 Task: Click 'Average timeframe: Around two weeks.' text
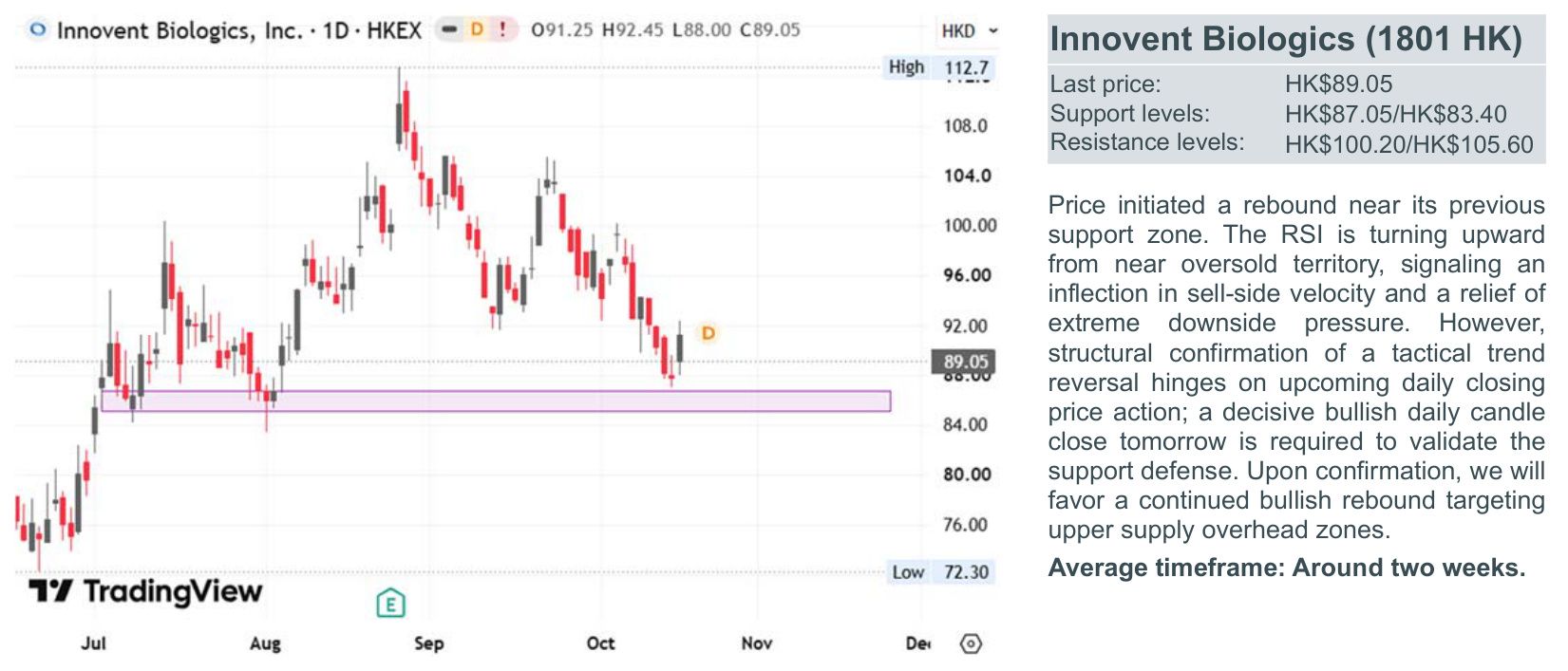(x=1286, y=568)
